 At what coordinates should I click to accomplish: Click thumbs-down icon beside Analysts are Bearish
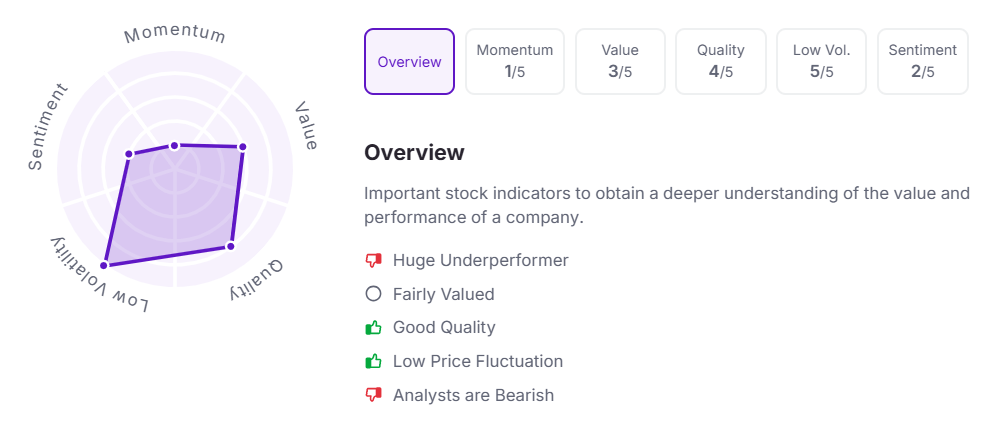[x=374, y=395]
